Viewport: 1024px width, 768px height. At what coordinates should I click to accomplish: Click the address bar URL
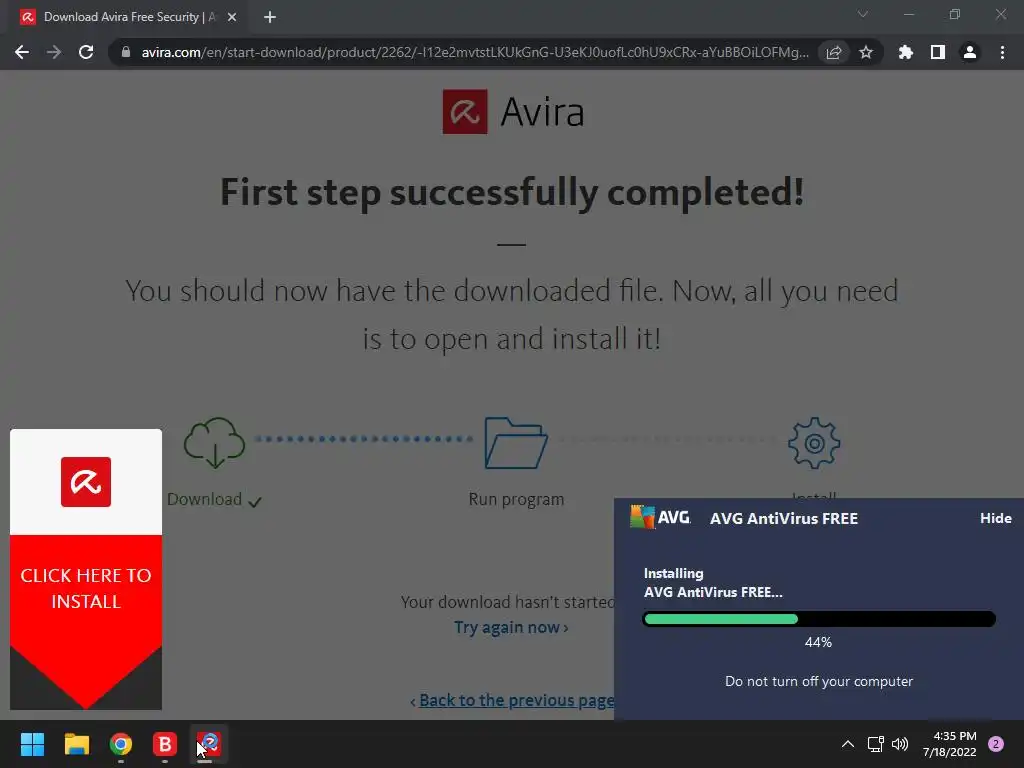pyautogui.click(x=475, y=52)
